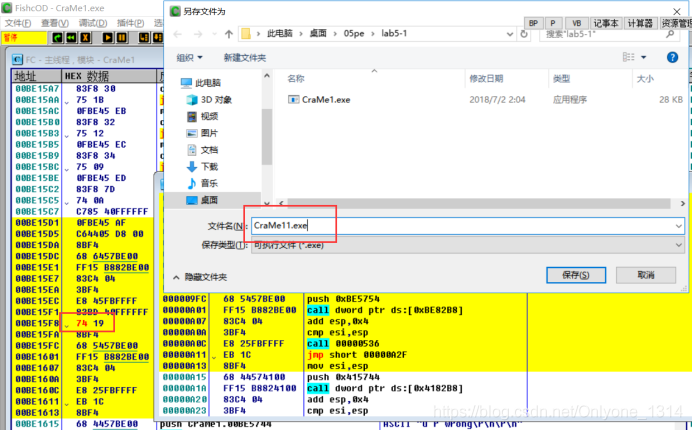Click the navigation pane scroll-up arrow

coord(267,76)
